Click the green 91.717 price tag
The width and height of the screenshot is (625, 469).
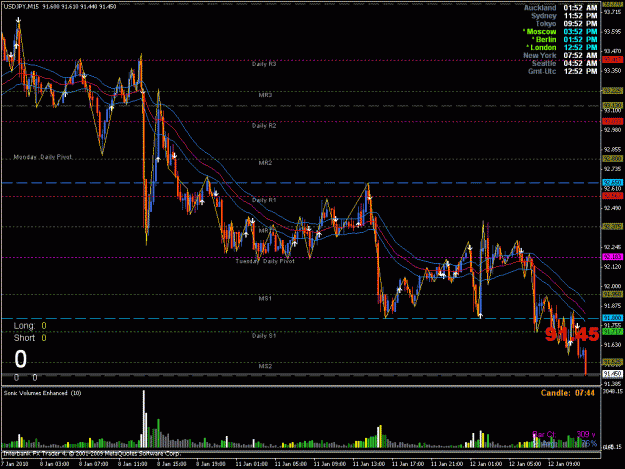(x=612, y=332)
